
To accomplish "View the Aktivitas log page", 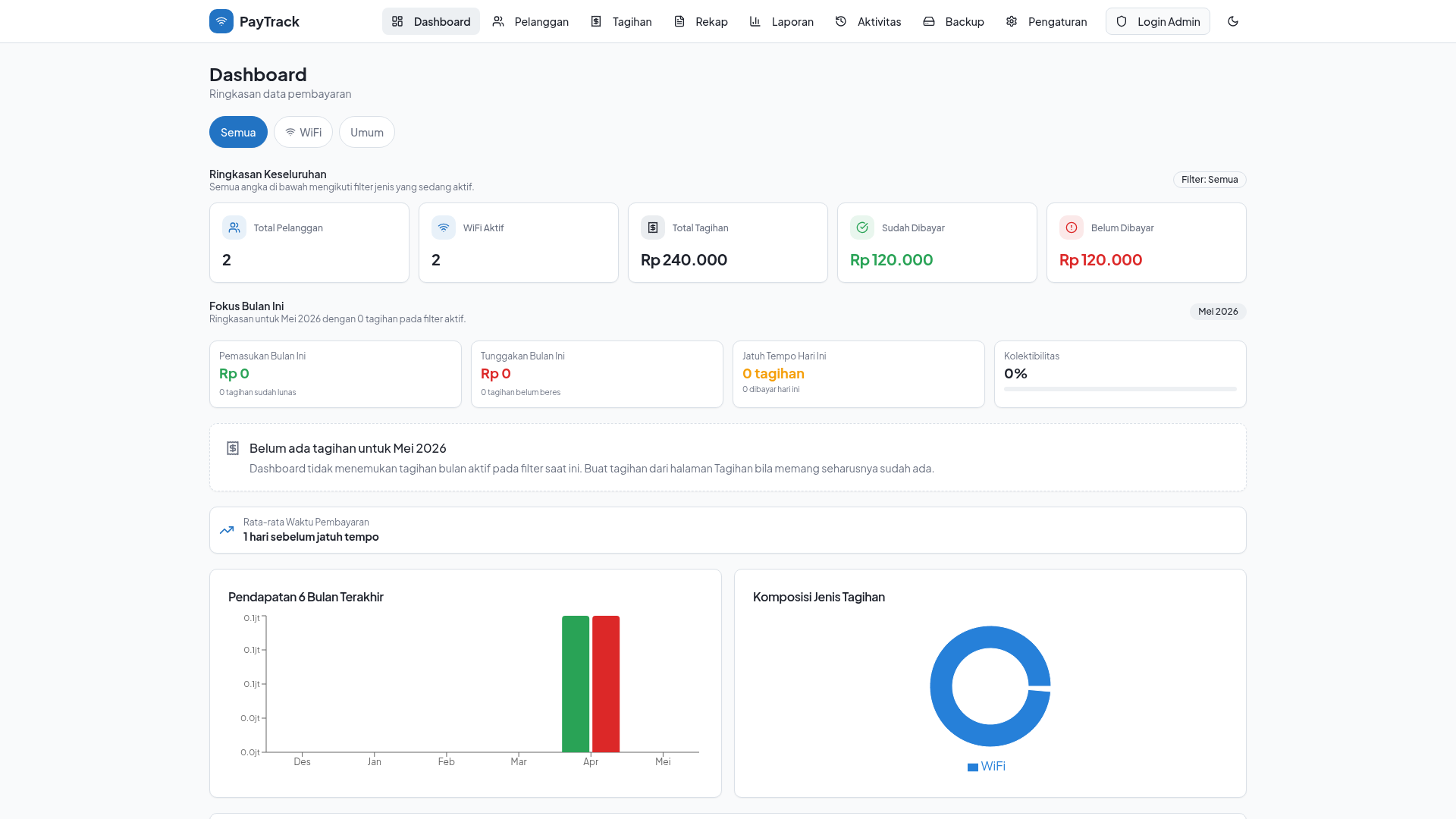I will pyautogui.click(x=868, y=21).
